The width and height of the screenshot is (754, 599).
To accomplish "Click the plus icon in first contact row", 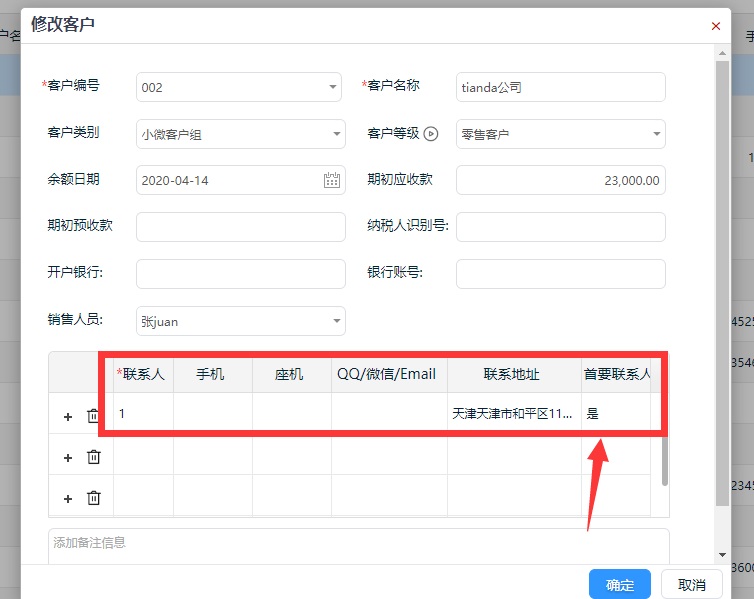I will tap(68, 416).
